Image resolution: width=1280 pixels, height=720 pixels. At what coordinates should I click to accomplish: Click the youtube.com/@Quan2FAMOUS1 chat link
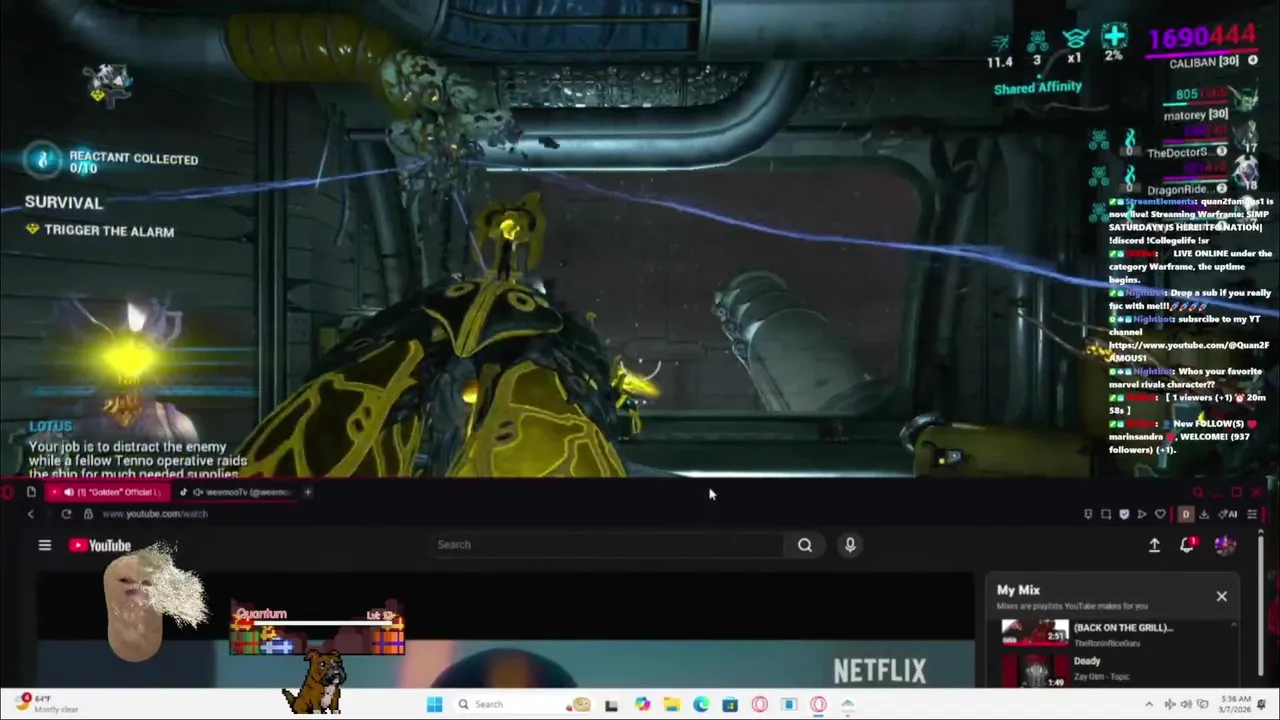point(1189,351)
